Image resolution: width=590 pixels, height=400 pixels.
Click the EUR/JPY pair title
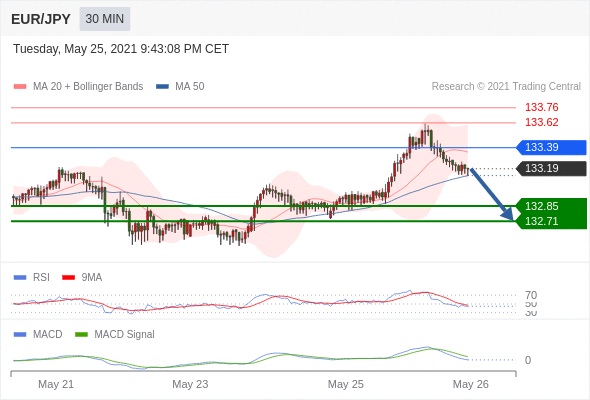(x=41, y=19)
